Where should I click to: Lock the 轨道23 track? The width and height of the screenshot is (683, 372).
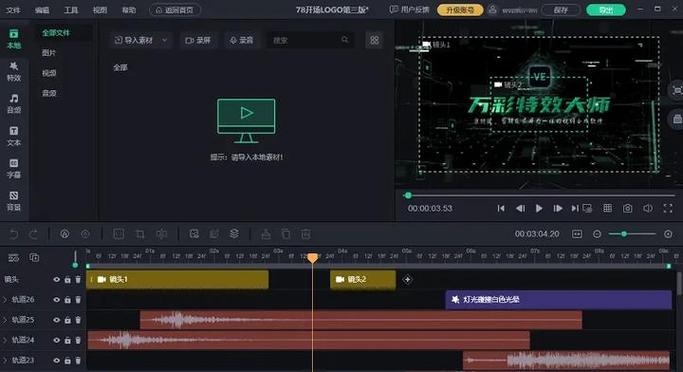click(x=68, y=361)
